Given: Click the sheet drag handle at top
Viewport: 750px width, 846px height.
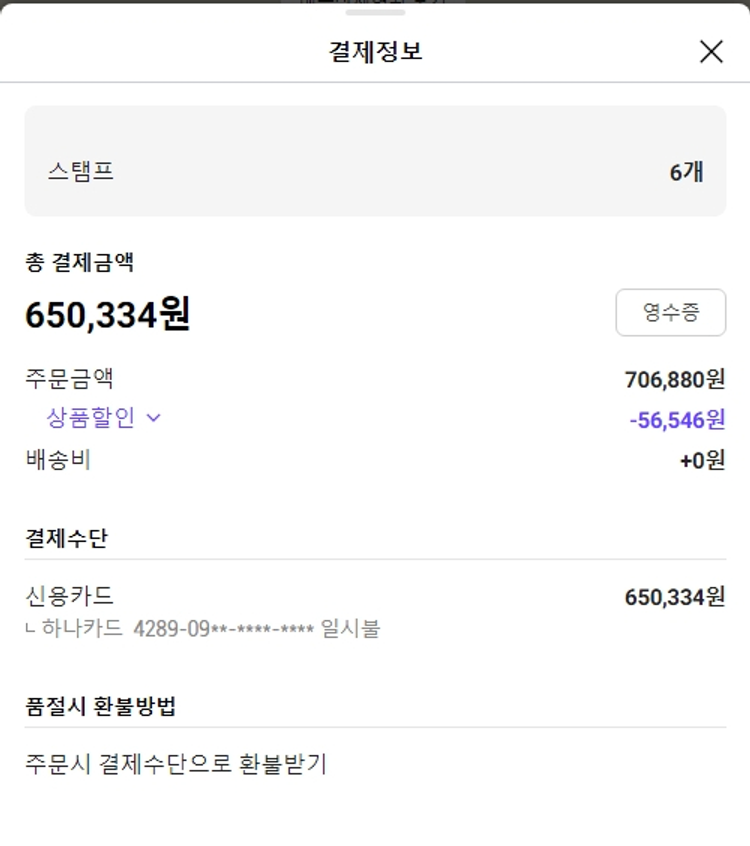Looking at the screenshot, I should tap(375, 12).
